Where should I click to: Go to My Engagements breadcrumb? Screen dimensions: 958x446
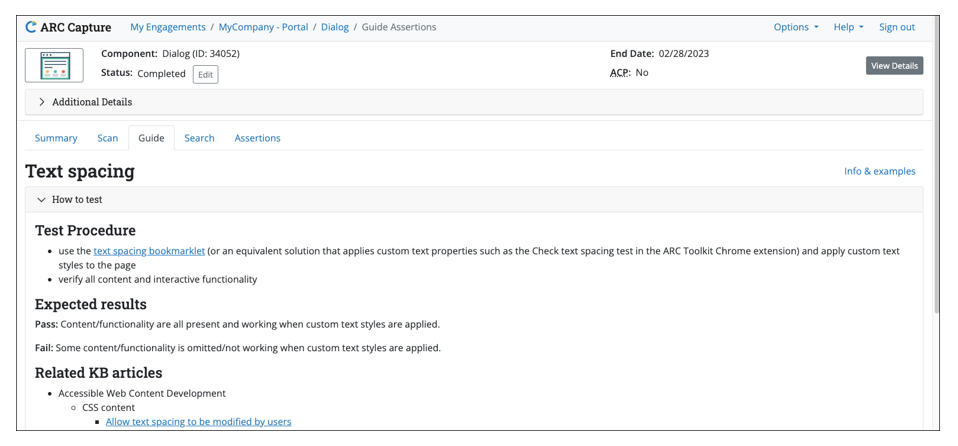[x=168, y=27]
